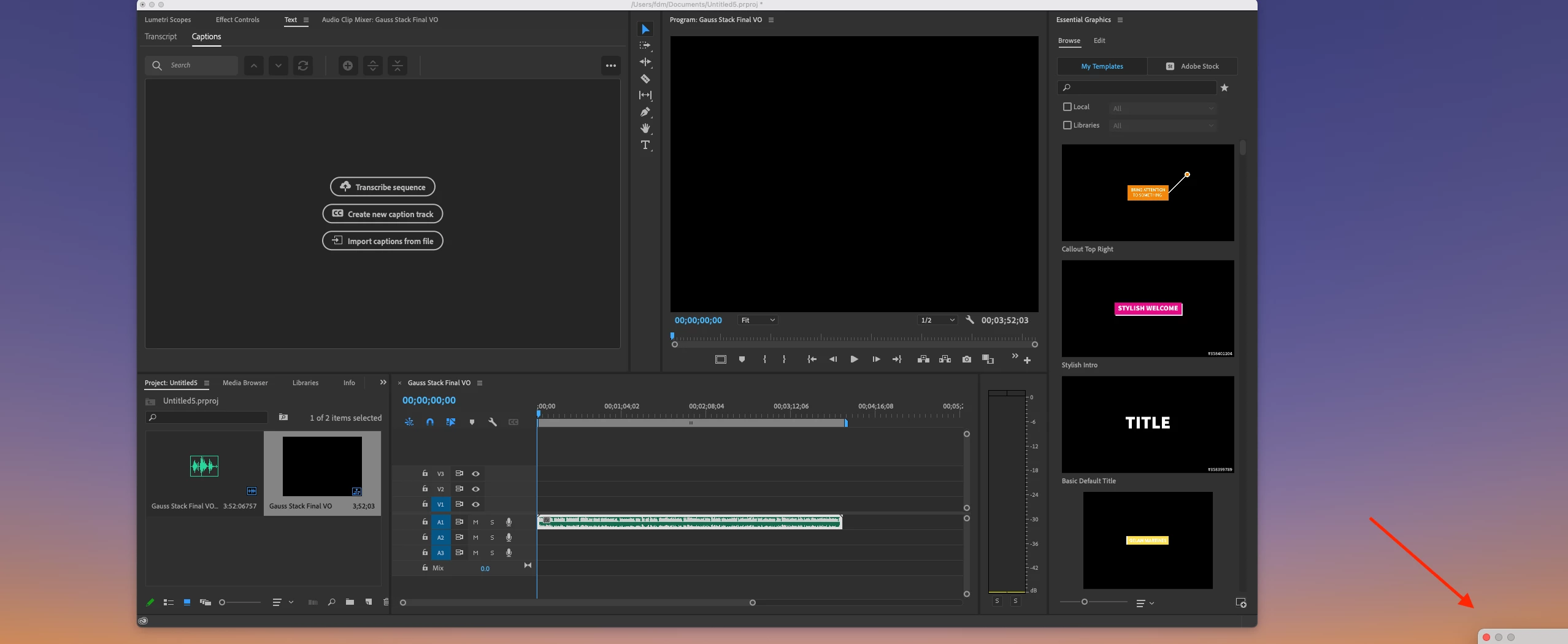Click the add caption segment plus icon
The image size is (1568, 644).
coord(348,66)
